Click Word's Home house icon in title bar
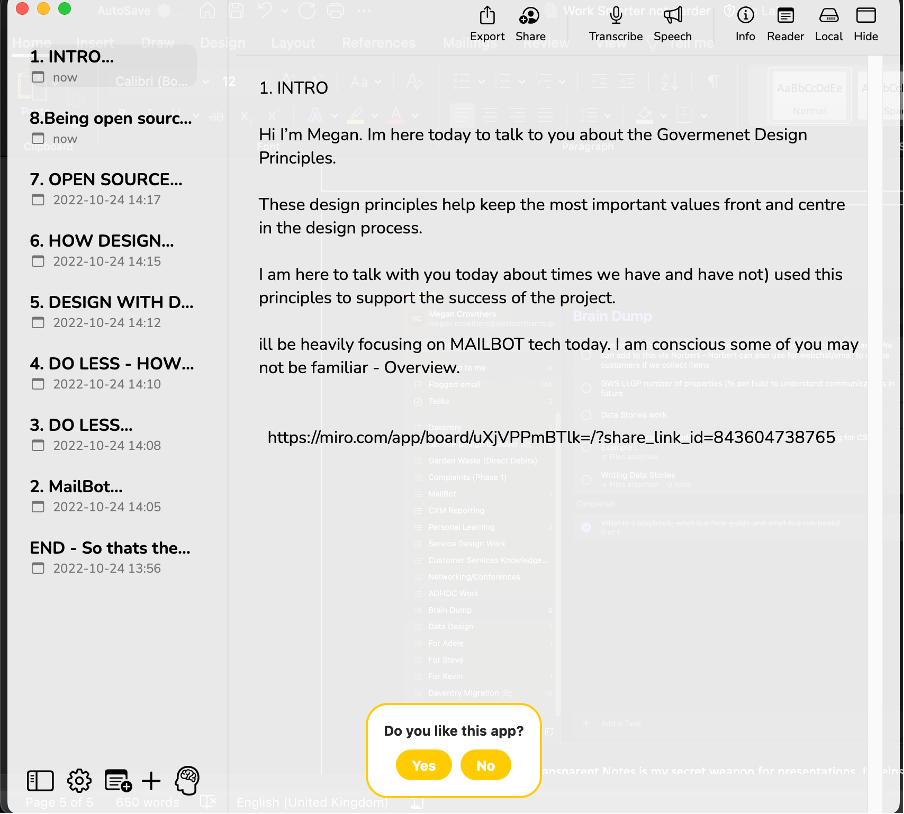 coord(207,11)
